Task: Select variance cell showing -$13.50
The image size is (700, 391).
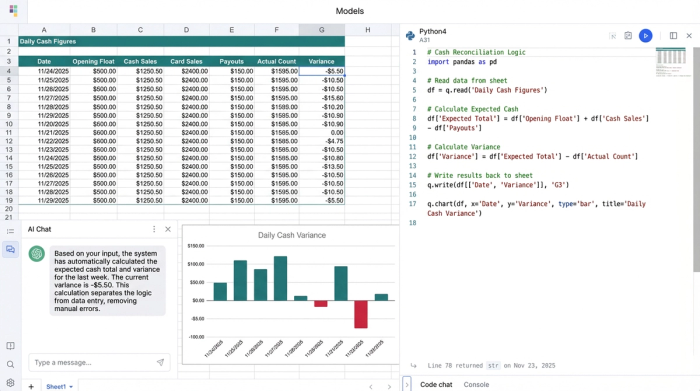Action: pyautogui.click(x=321, y=166)
